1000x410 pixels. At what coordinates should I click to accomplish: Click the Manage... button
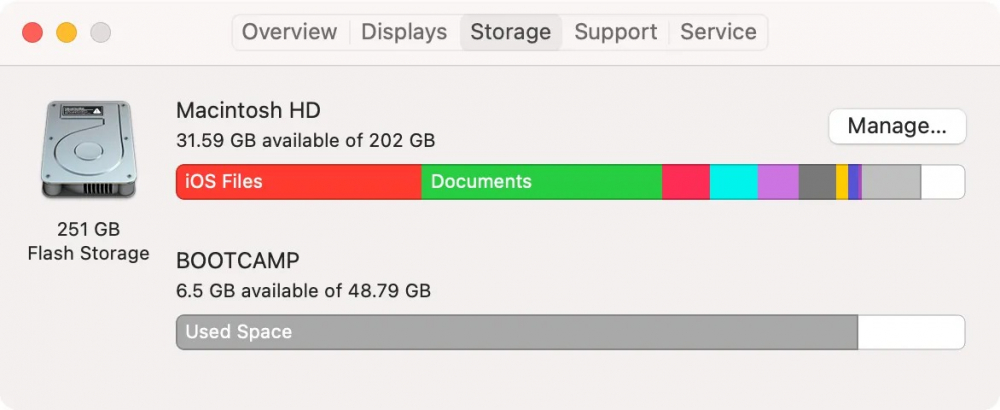tap(897, 126)
